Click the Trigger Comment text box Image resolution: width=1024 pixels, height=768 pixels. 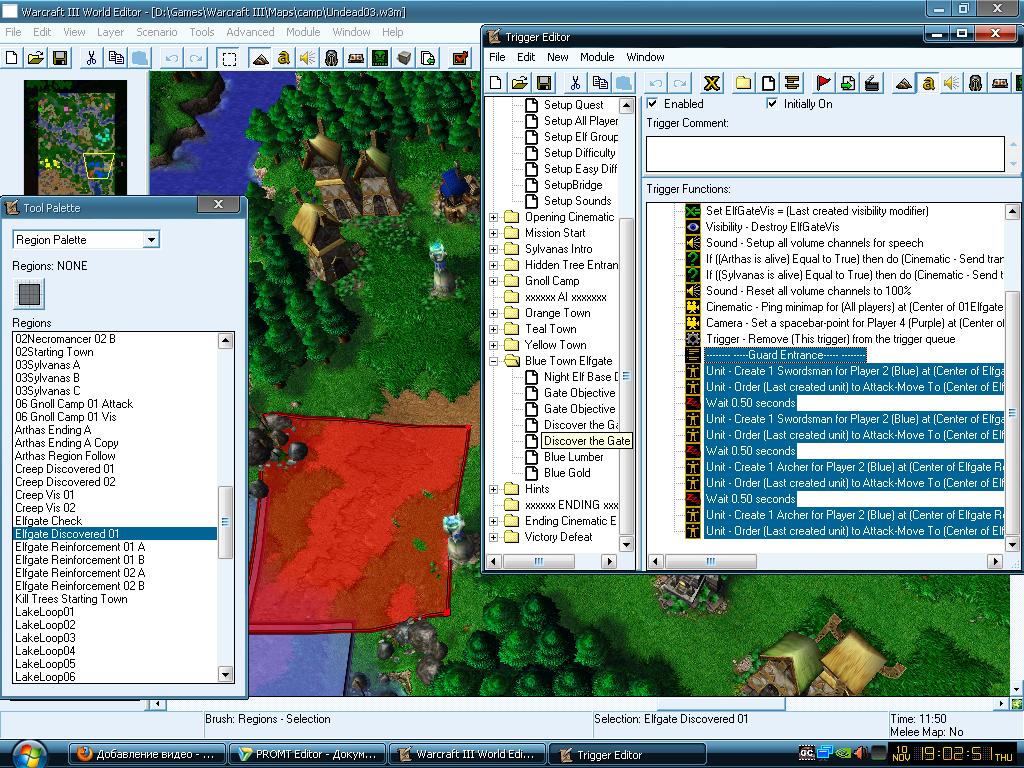(824, 154)
